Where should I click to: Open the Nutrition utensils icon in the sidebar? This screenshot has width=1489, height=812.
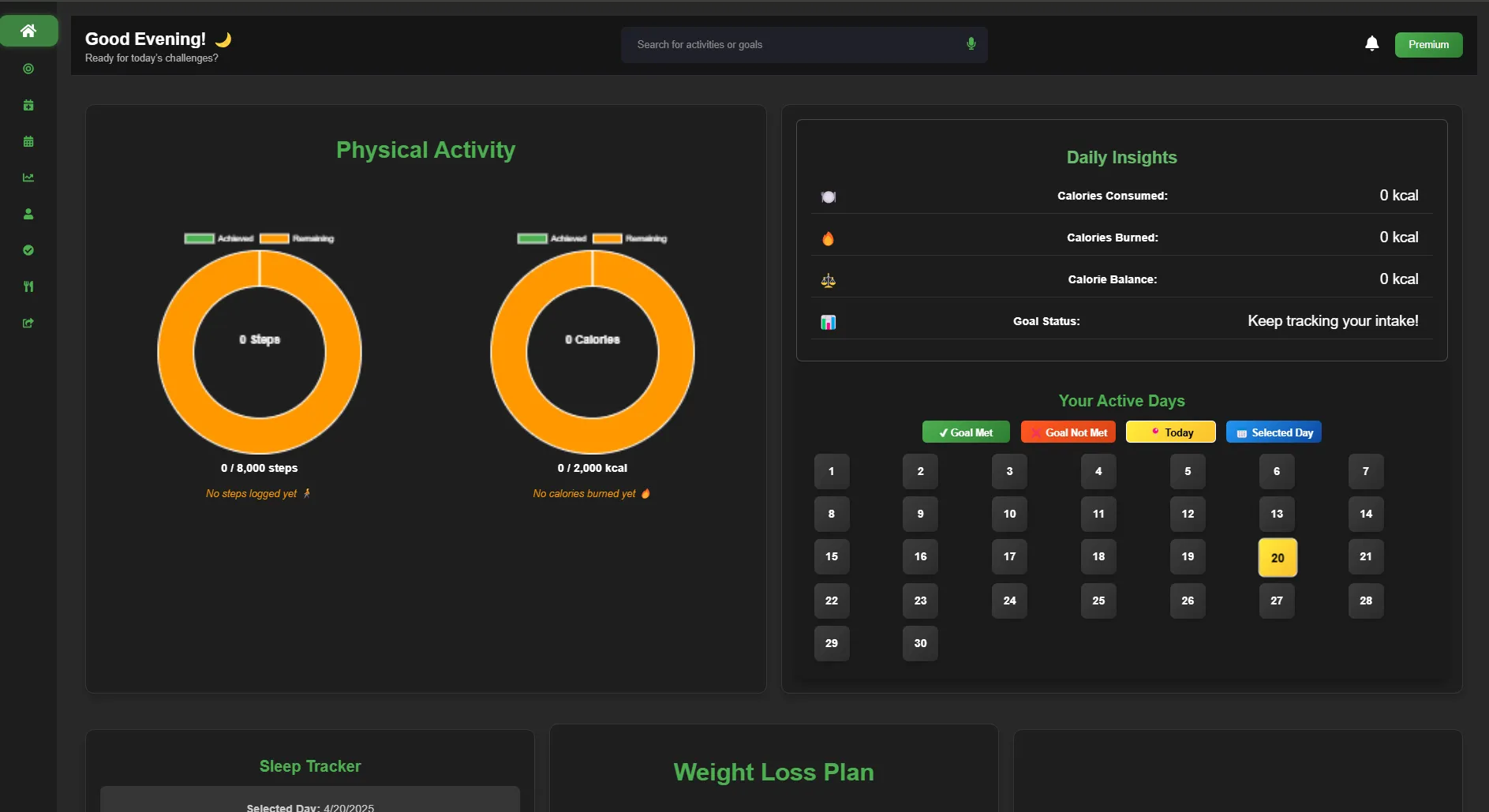pos(28,286)
